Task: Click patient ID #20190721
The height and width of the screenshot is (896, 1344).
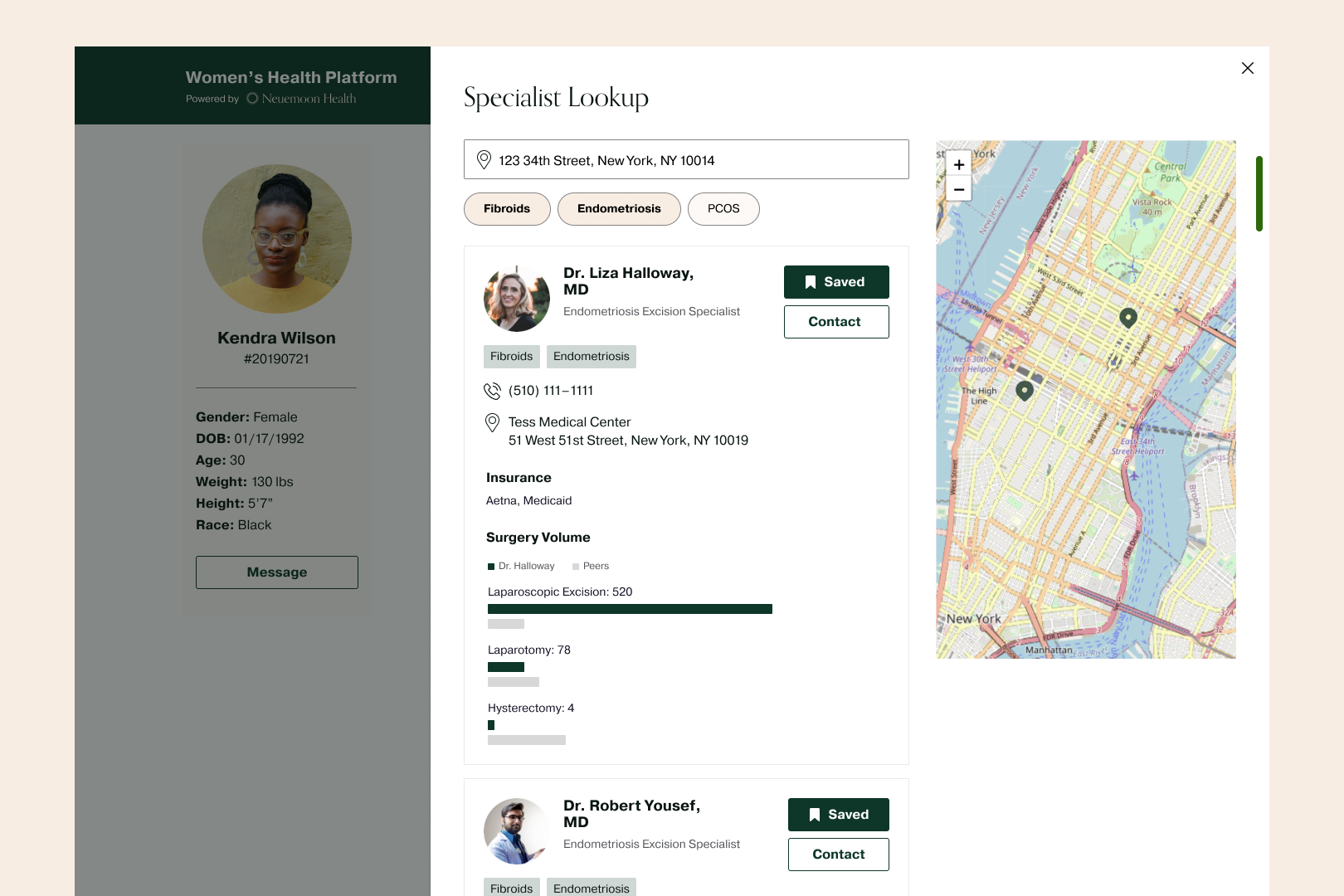Action: [x=276, y=359]
